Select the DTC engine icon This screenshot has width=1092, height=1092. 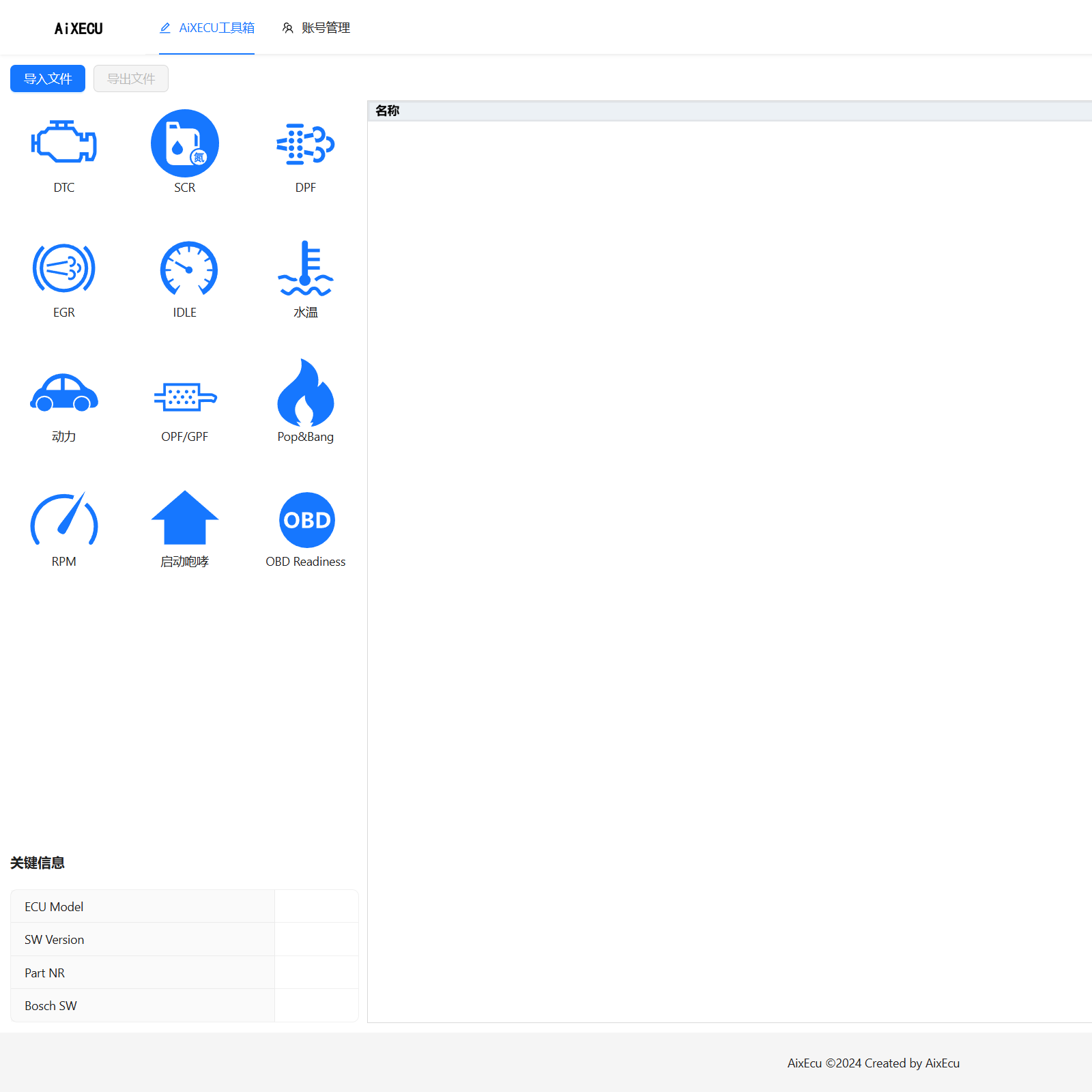point(64,143)
